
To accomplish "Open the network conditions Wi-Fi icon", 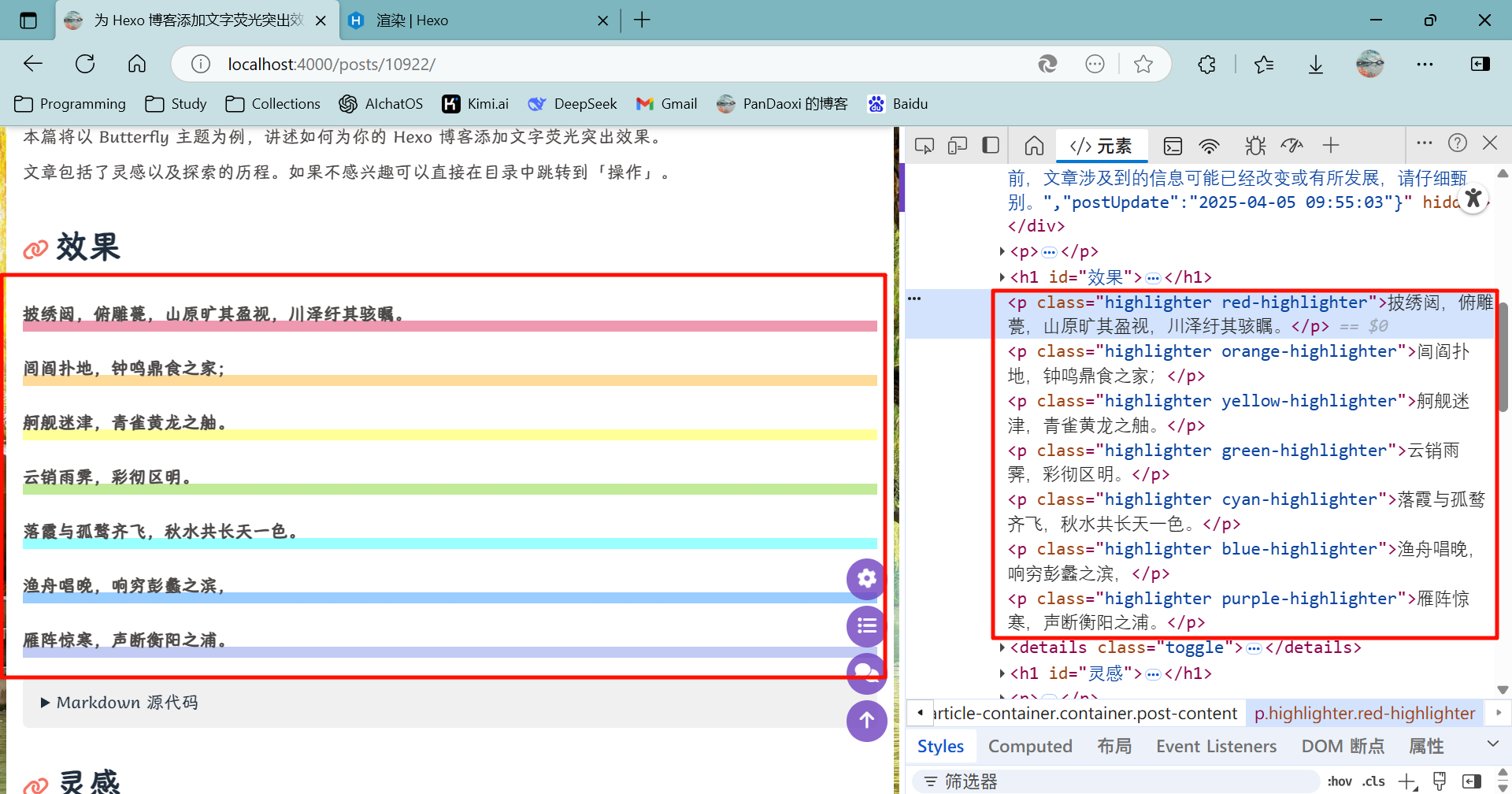I will (x=1210, y=146).
